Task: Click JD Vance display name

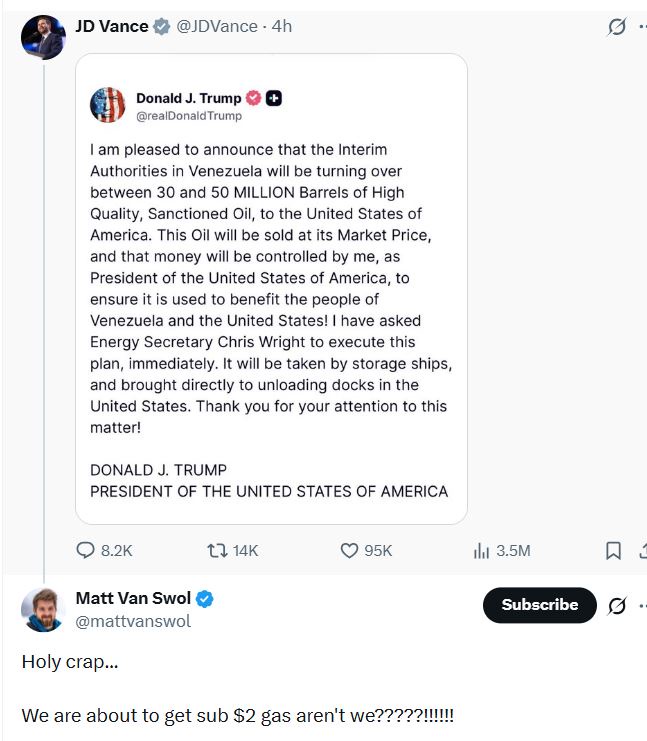Action: [x=111, y=26]
